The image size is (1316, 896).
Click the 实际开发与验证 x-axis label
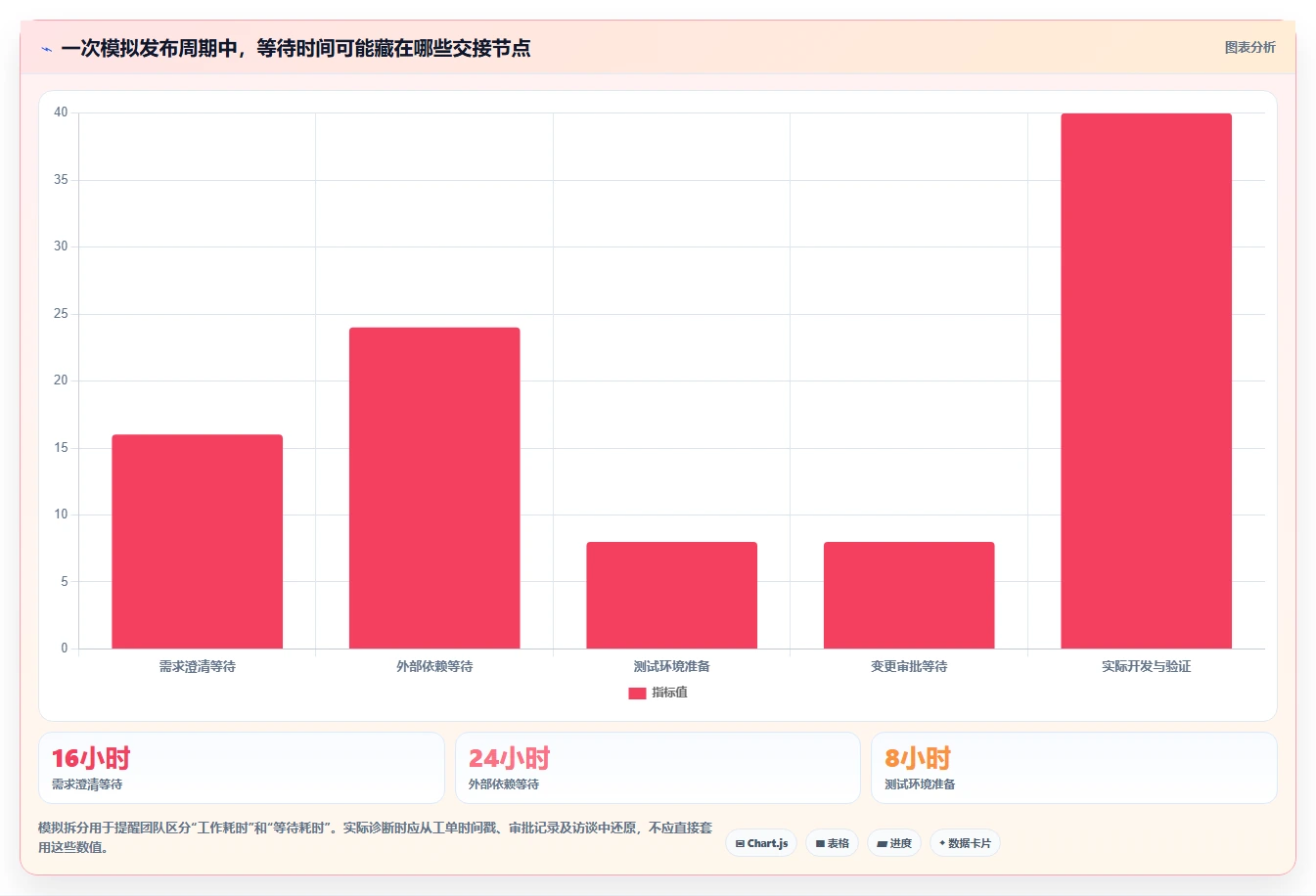pyautogui.click(x=1146, y=666)
